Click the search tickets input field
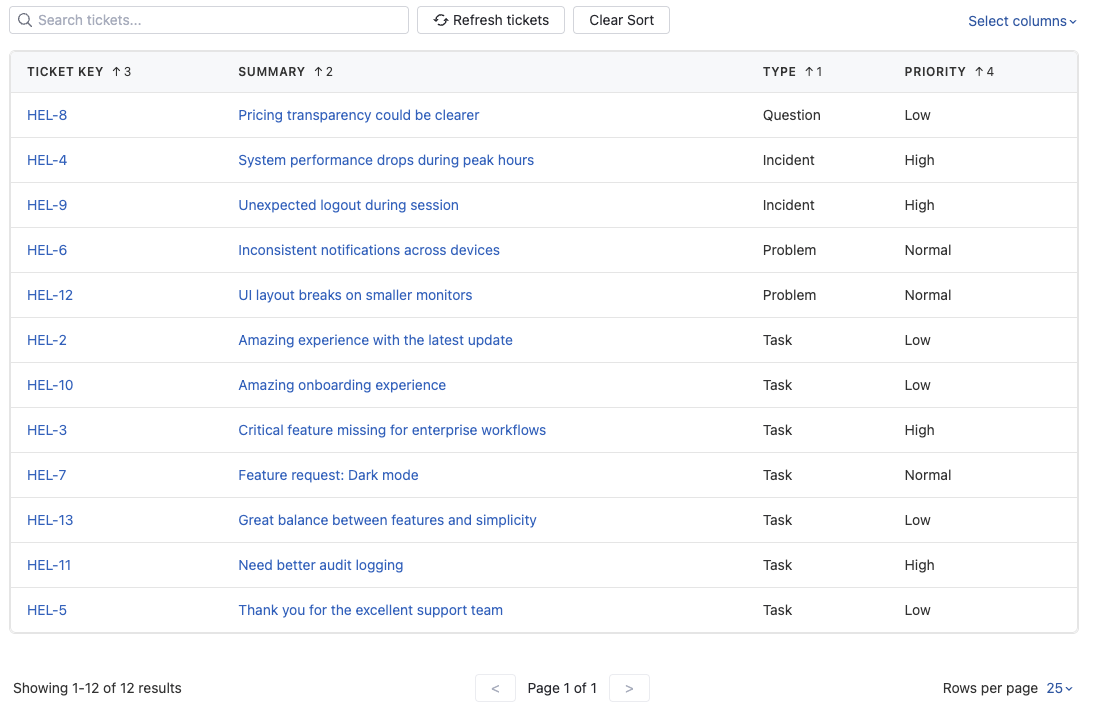The width and height of the screenshot is (1099, 714). click(x=209, y=20)
